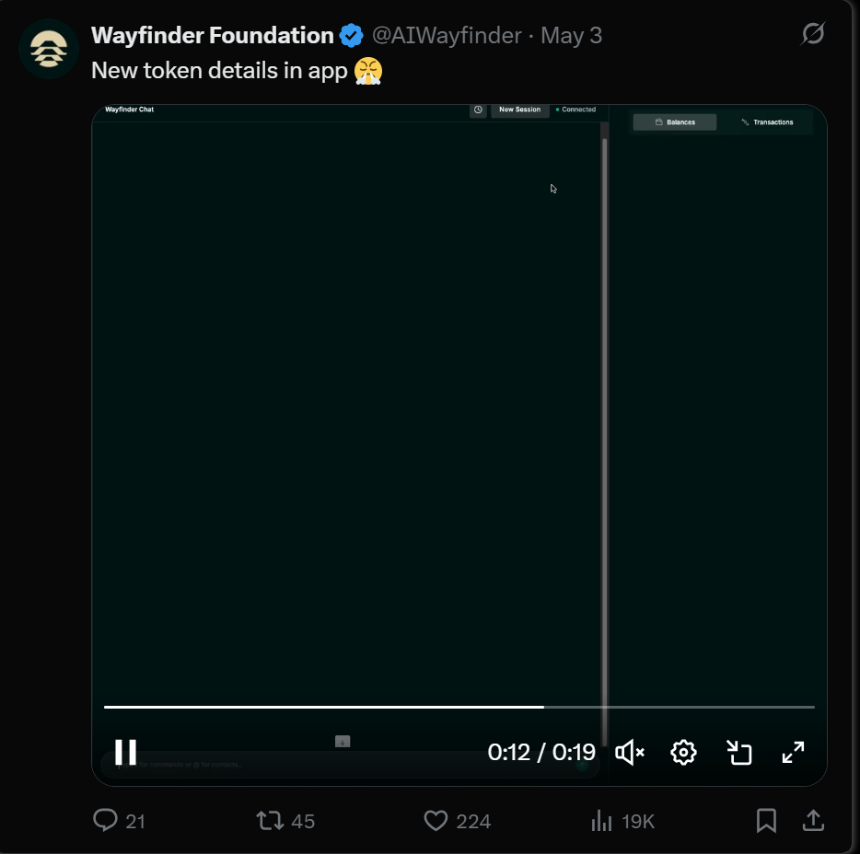This screenshot has height=854, width=860.
Task: Share the post via upload icon
Action: pos(813,821)
